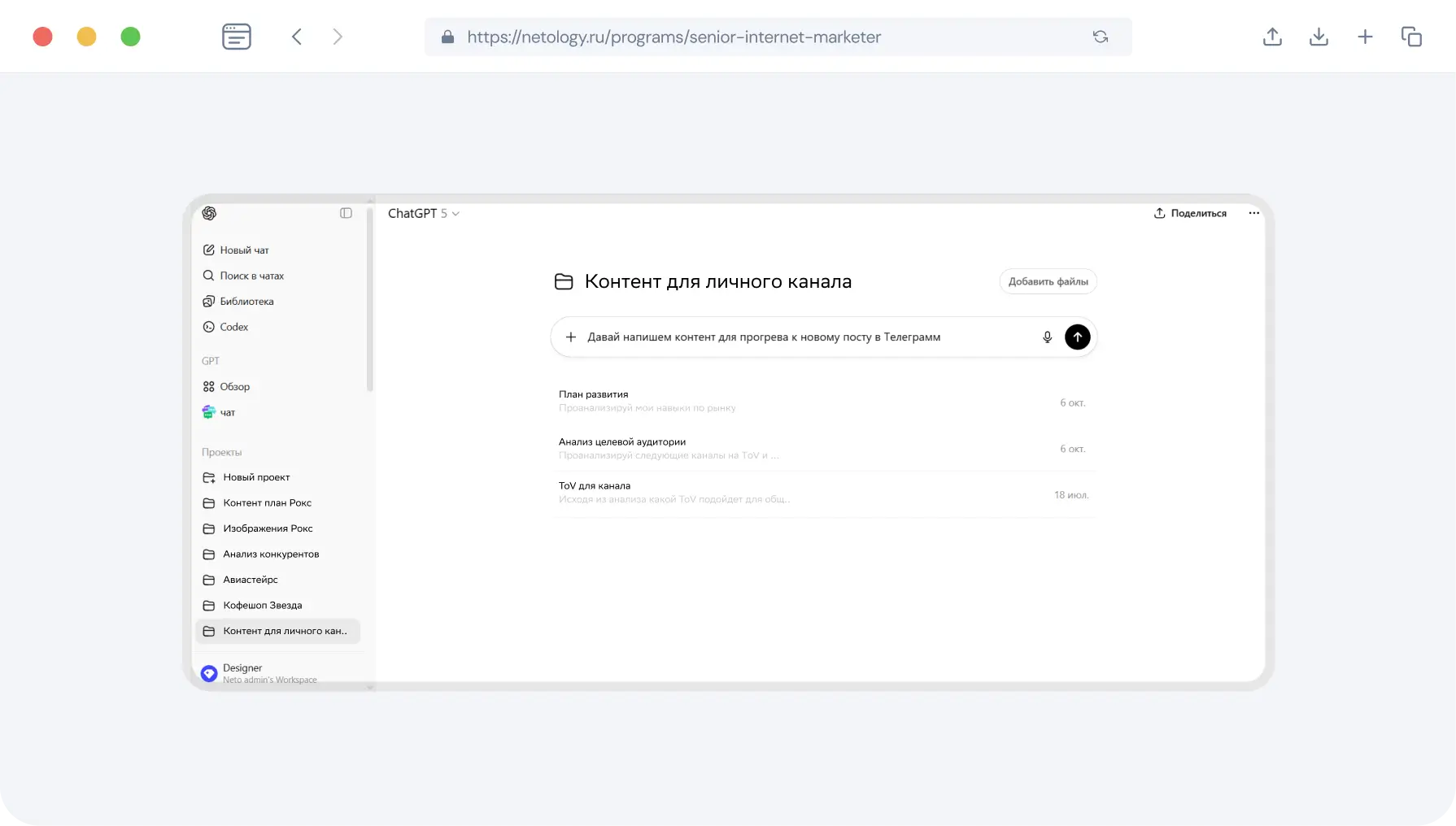
Task: Click the Поделиться share button
Action: pyautogui.click(x=1190, y=213)
